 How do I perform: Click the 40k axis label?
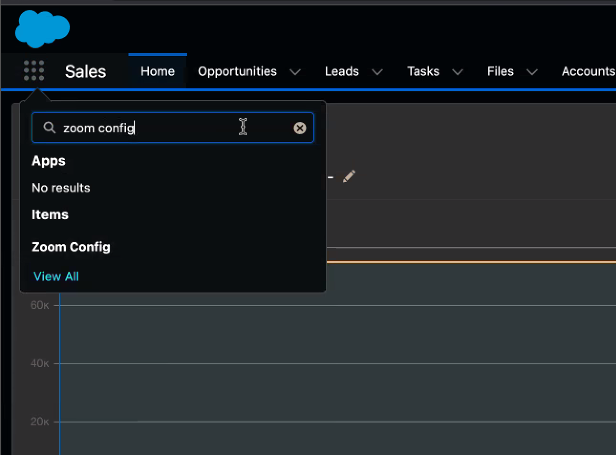(40, 363)
